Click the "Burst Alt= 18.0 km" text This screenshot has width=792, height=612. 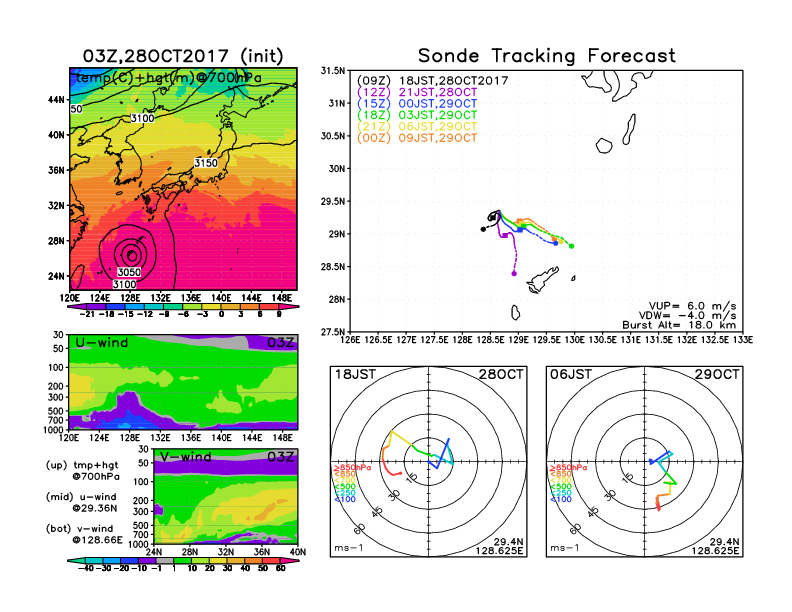tap(679, 325)
